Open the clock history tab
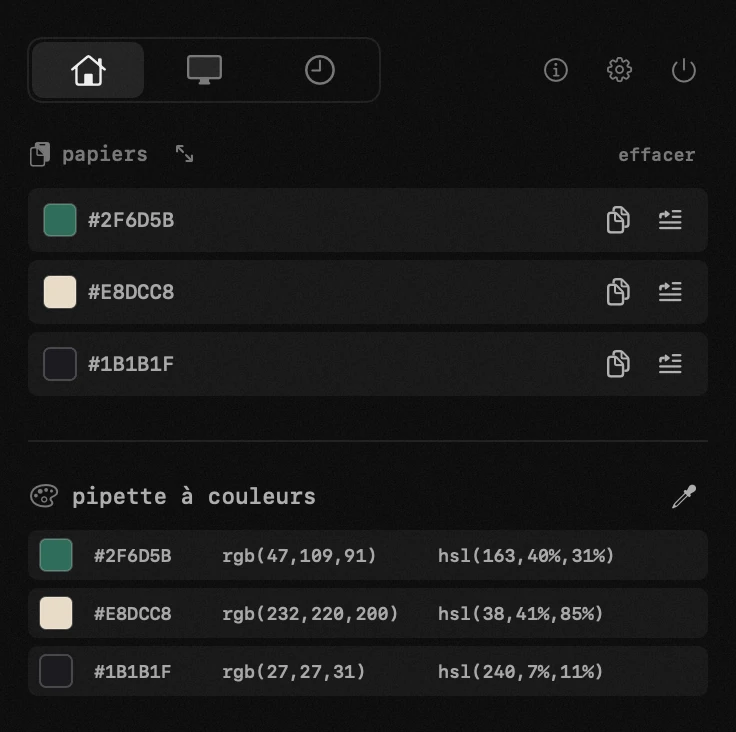Viewport: 736px width, 732px height. tap(320, 70)
